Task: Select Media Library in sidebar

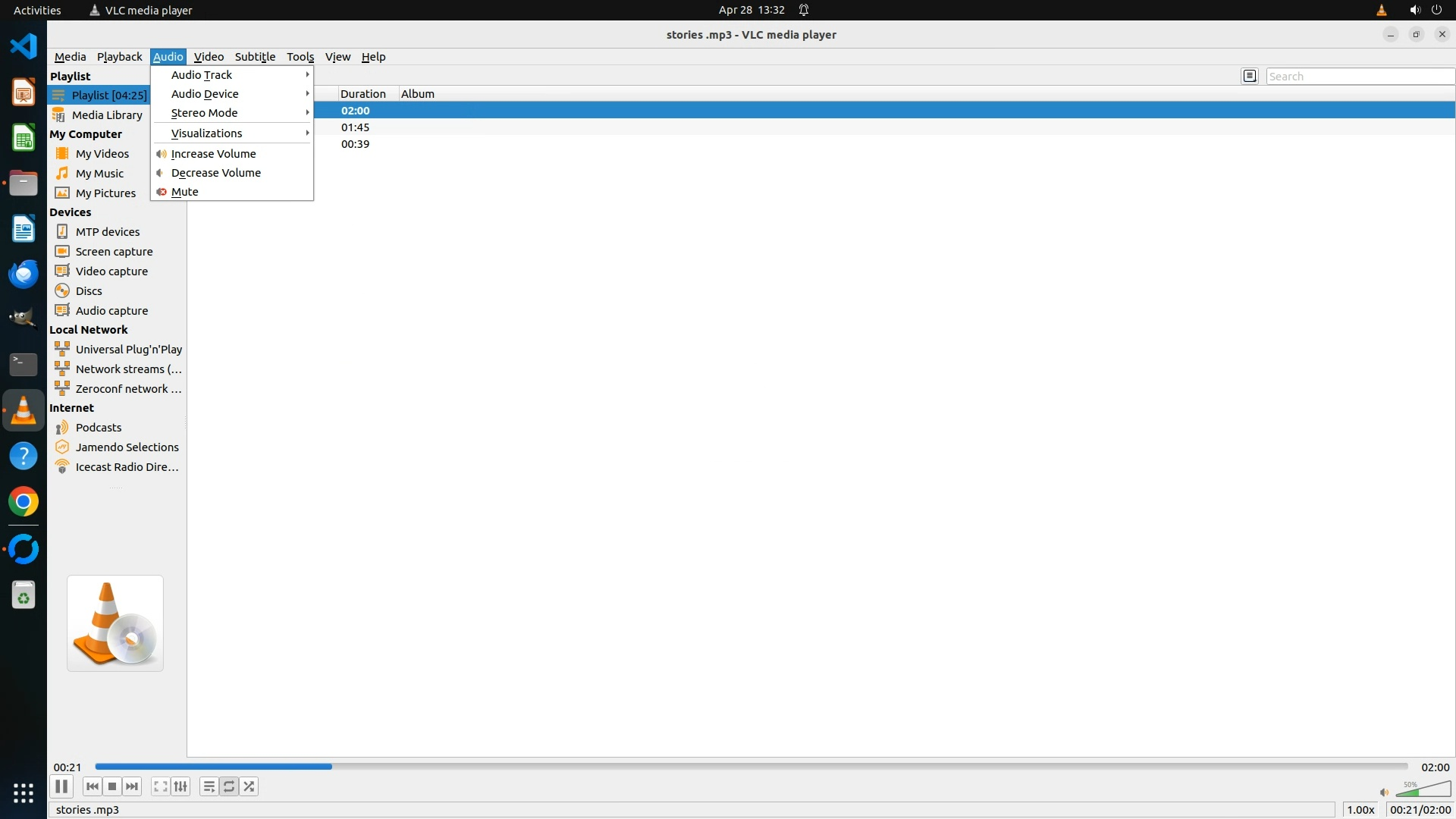Action: pyautogui.click(x=107, y=115)
